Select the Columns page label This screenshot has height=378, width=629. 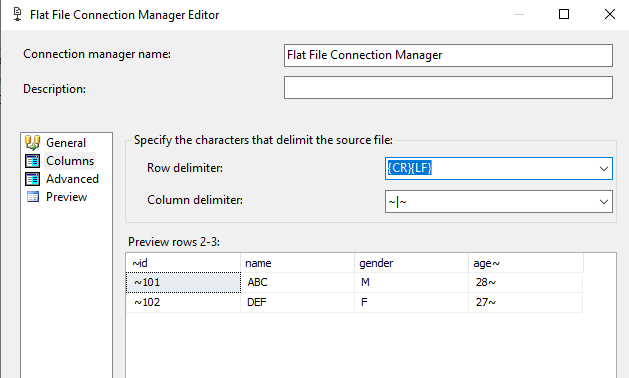[x=70, y=161]
